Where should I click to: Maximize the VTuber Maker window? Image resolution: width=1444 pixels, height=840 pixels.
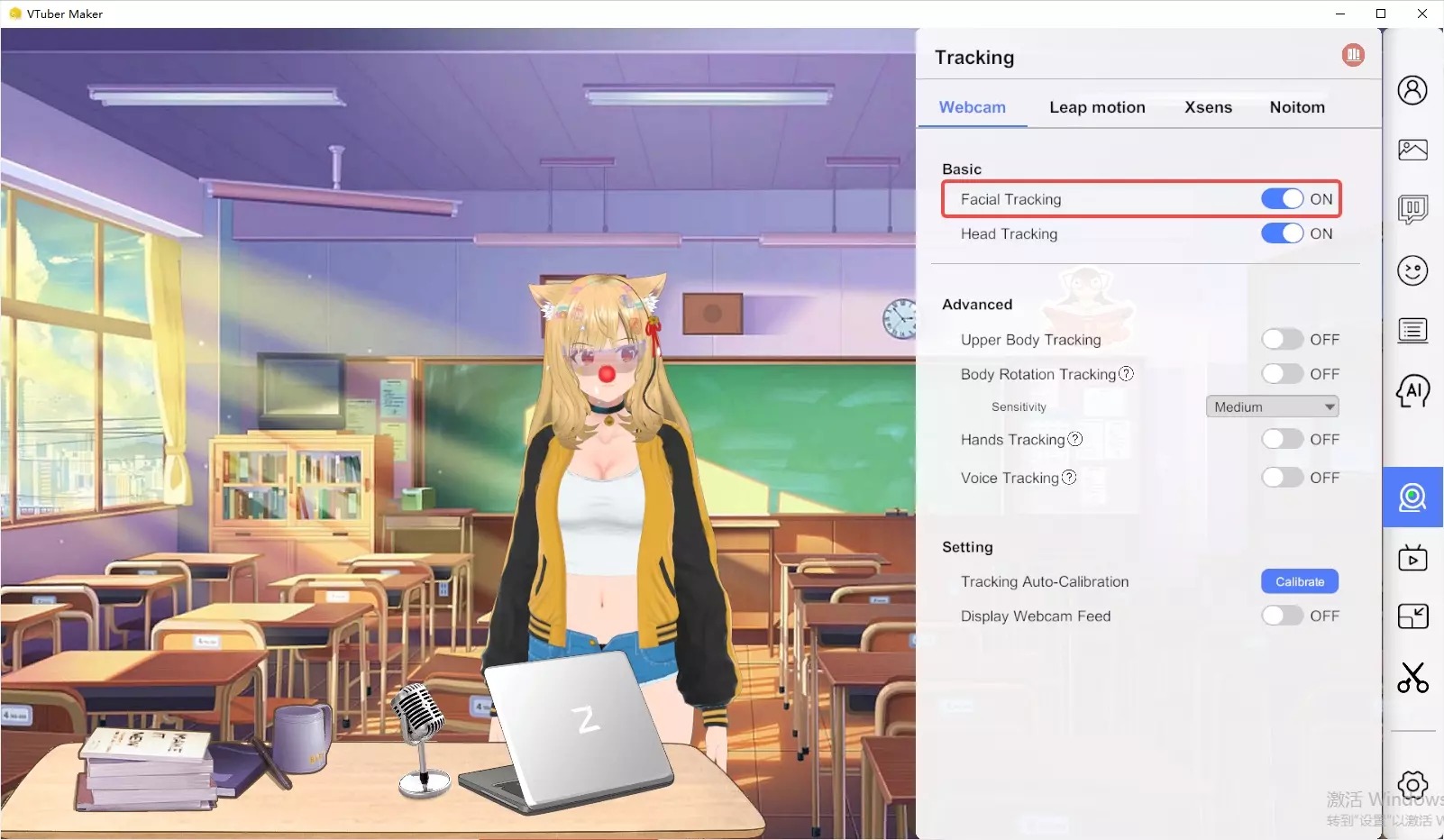[1381, 14]
